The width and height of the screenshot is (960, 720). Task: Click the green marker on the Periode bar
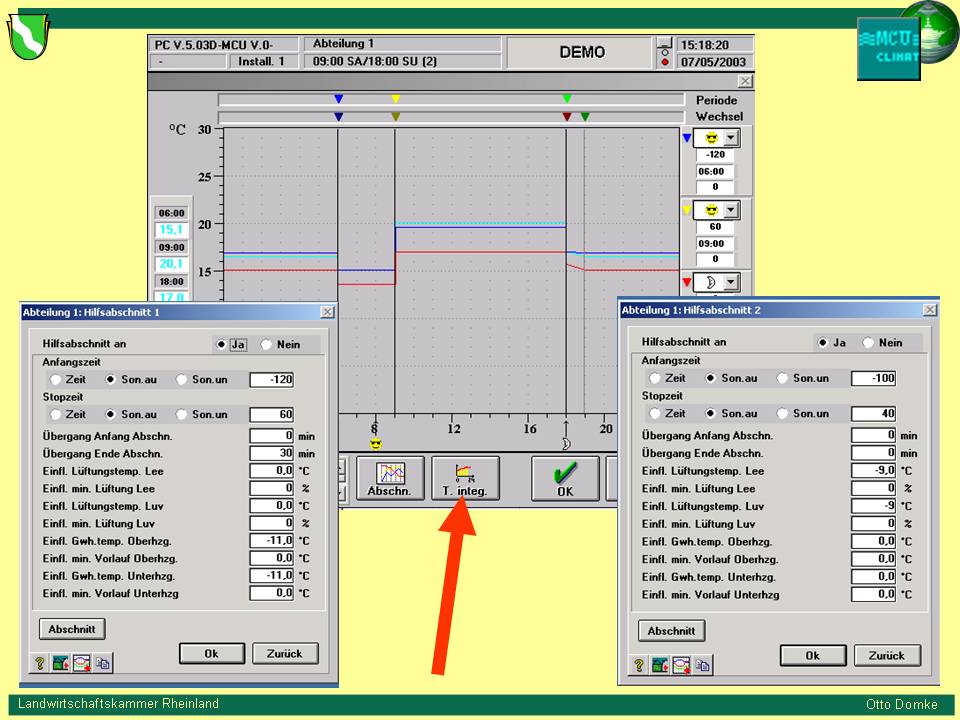point(567,99)
